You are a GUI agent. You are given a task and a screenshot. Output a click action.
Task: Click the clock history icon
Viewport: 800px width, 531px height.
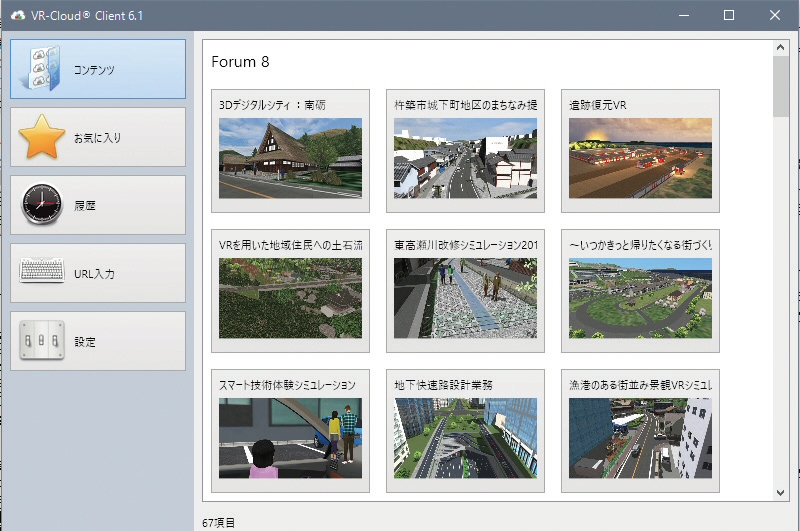42,205
